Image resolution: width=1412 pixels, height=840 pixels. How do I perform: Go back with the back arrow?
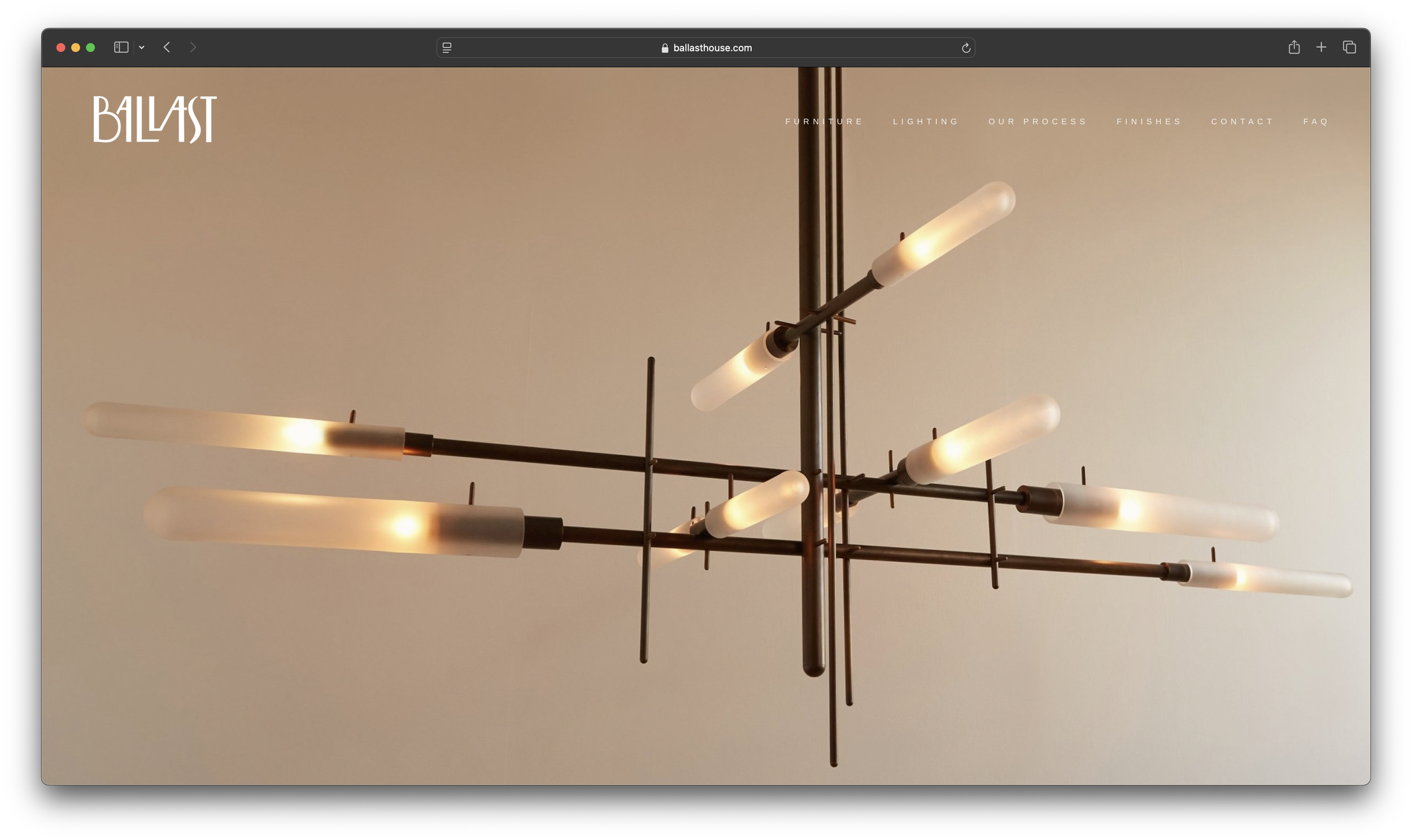167,47
